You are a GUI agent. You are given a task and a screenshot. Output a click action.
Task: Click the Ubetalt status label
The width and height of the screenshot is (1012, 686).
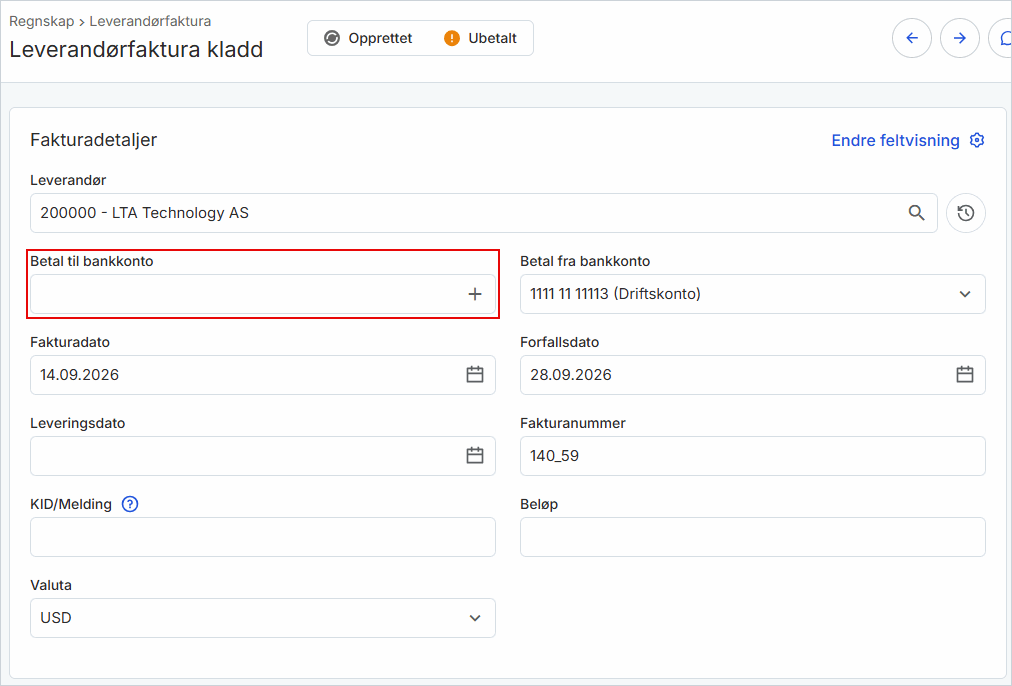492,38
